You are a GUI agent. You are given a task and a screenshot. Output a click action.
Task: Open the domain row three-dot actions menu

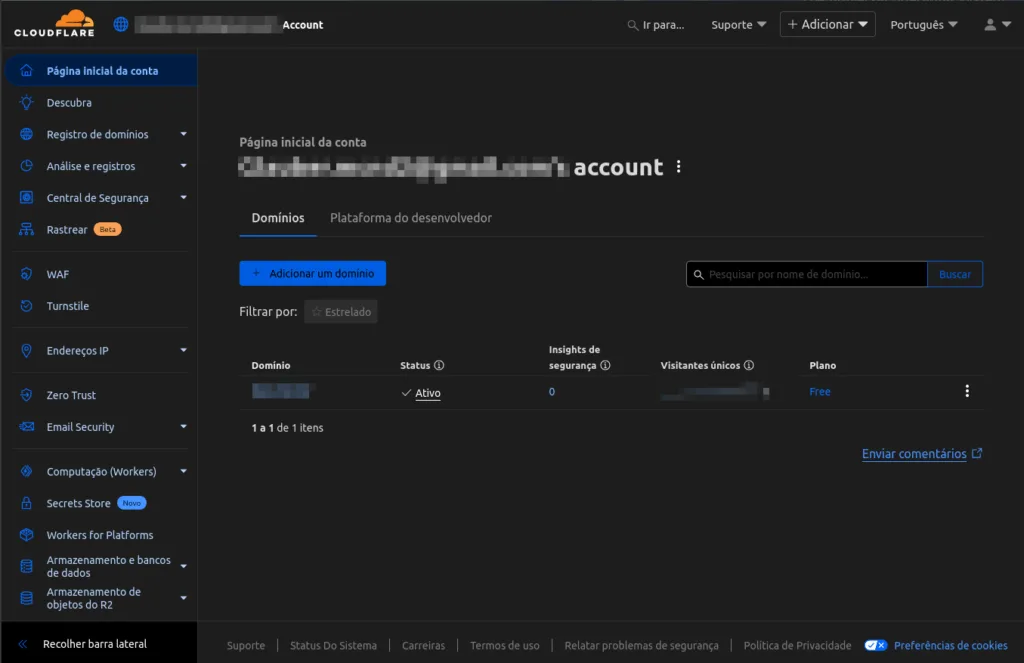966,391
